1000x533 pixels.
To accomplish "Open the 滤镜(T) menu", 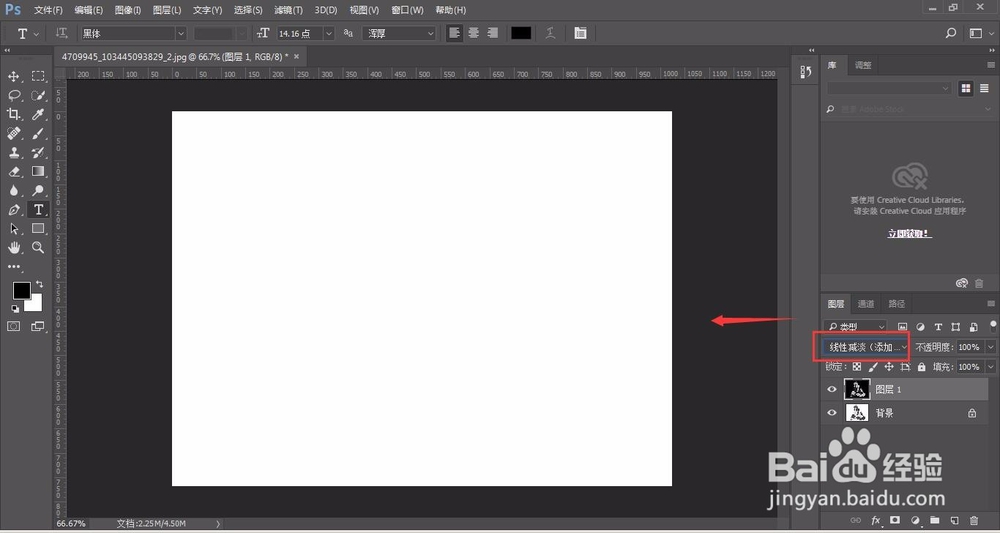I will coord(288,10).
